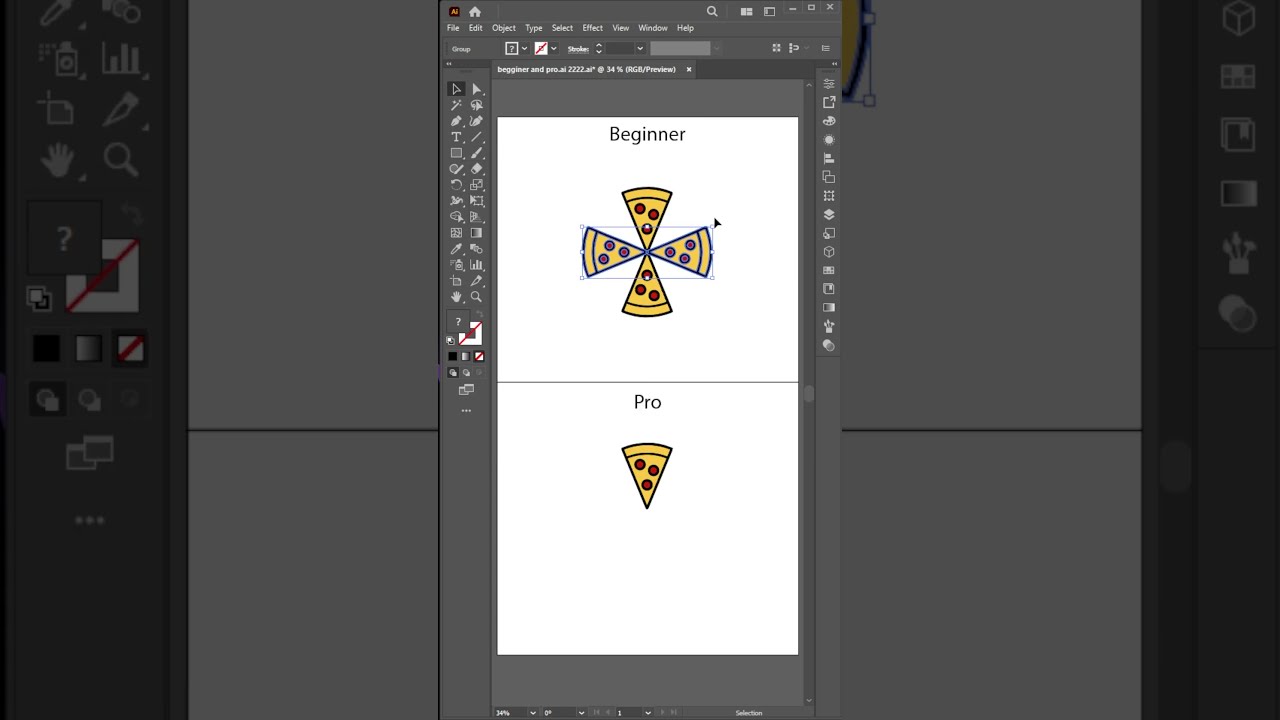Open the Arrange Documents icon

click(x=746, y=12)
